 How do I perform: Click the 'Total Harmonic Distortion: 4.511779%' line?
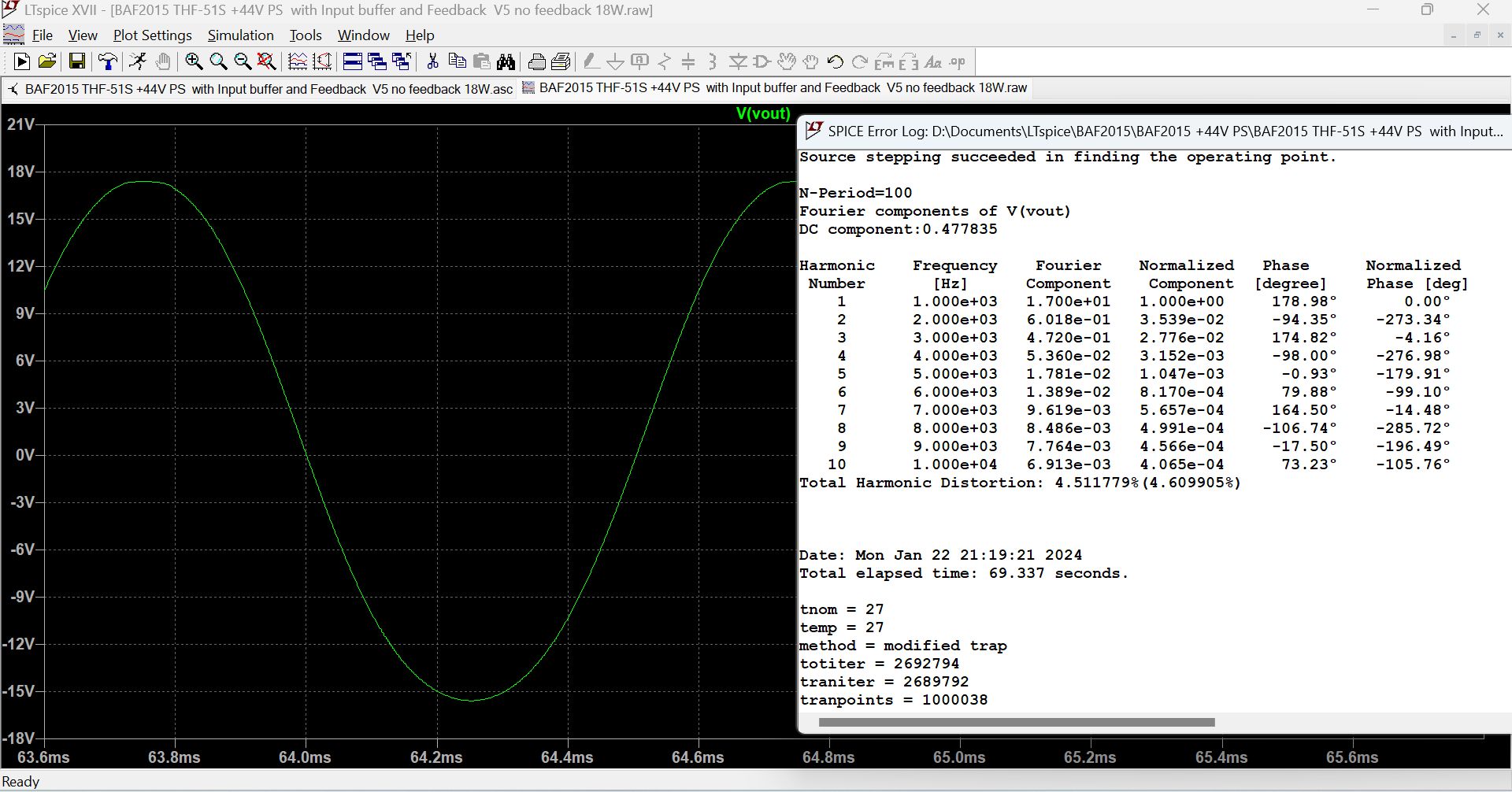(1020, 483)
